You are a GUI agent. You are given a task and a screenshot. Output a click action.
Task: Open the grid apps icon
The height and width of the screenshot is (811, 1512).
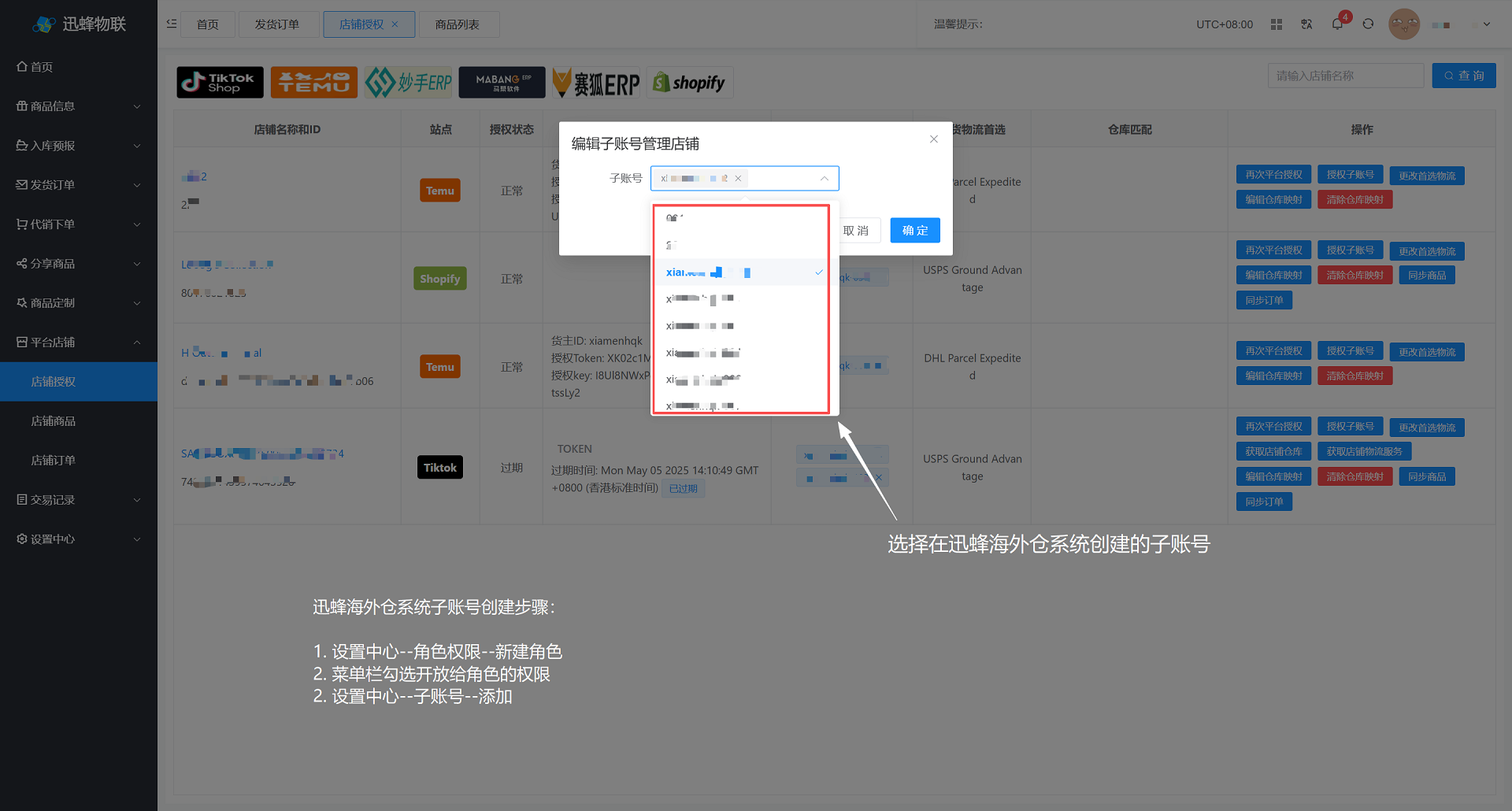point(1277,24)
